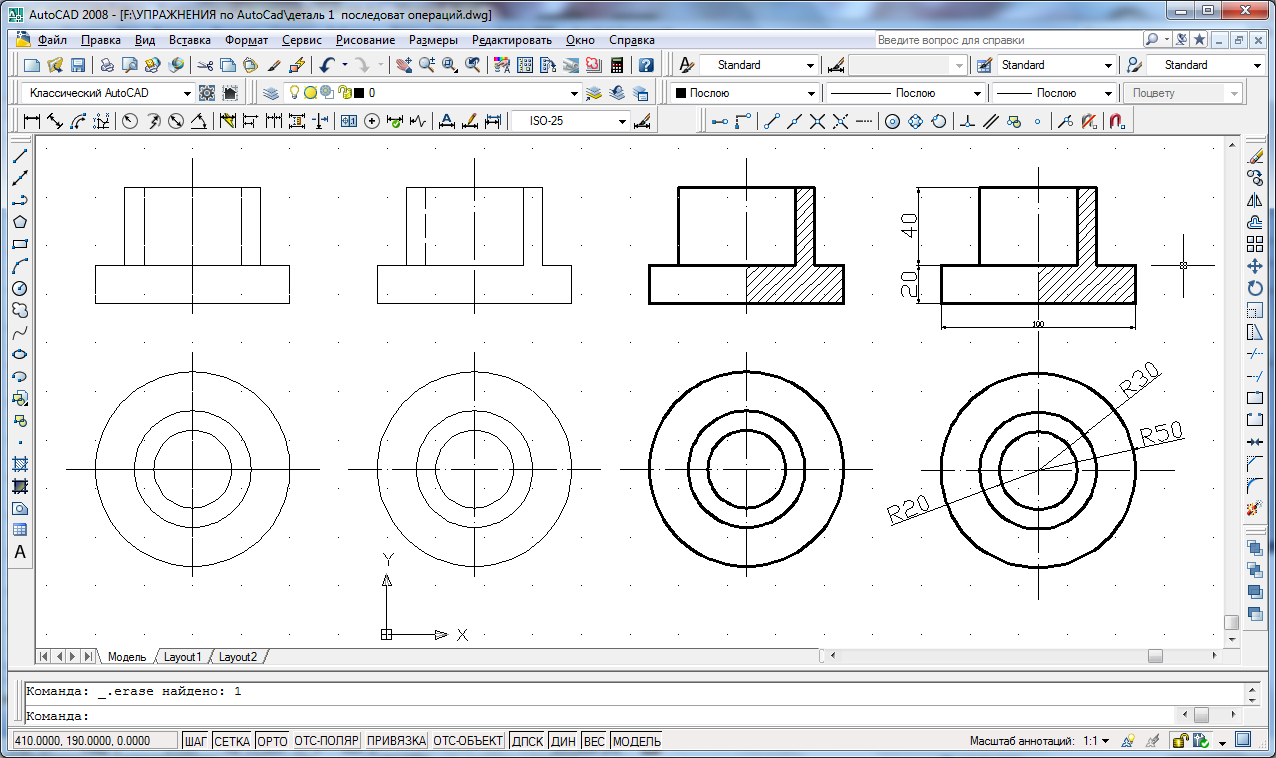Screen dimensions: 1276x758
Task: Activate the Zoom realtime tool
Action: tap(426, 65)
